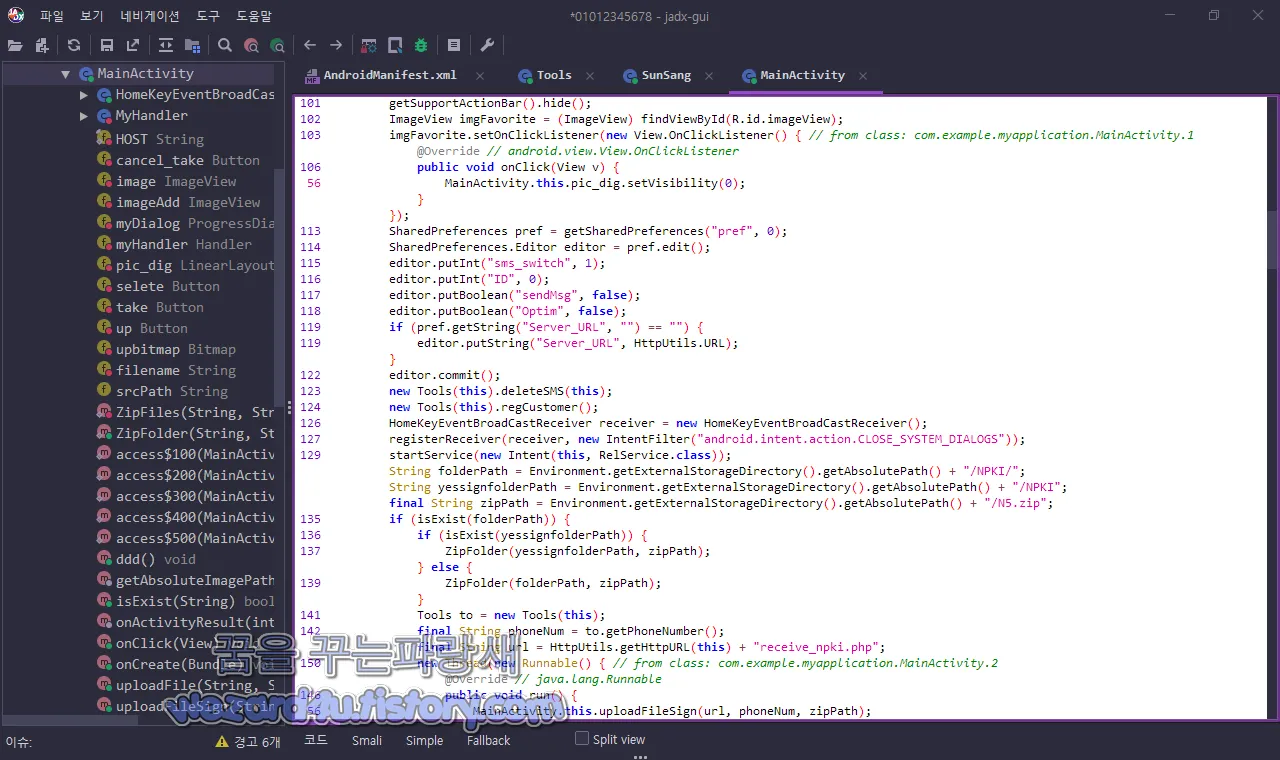
Task: Click the back navigation arrow
Action: click(x=310, y=45)
